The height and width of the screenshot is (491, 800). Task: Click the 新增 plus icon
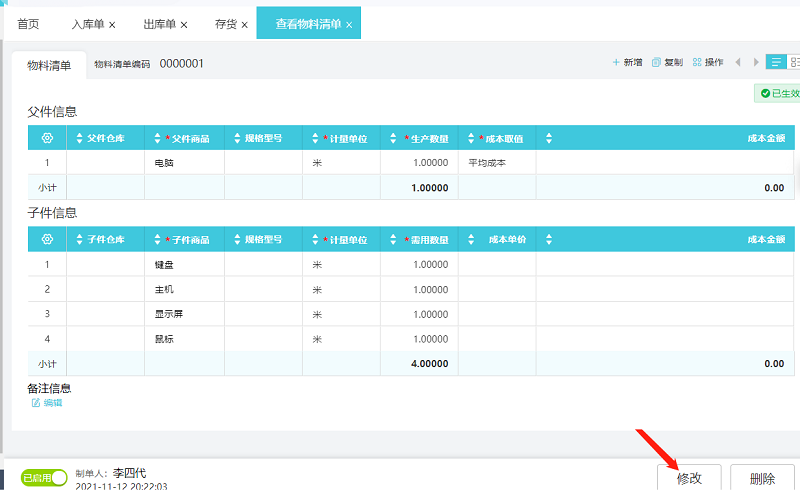[x=616, y=62]
